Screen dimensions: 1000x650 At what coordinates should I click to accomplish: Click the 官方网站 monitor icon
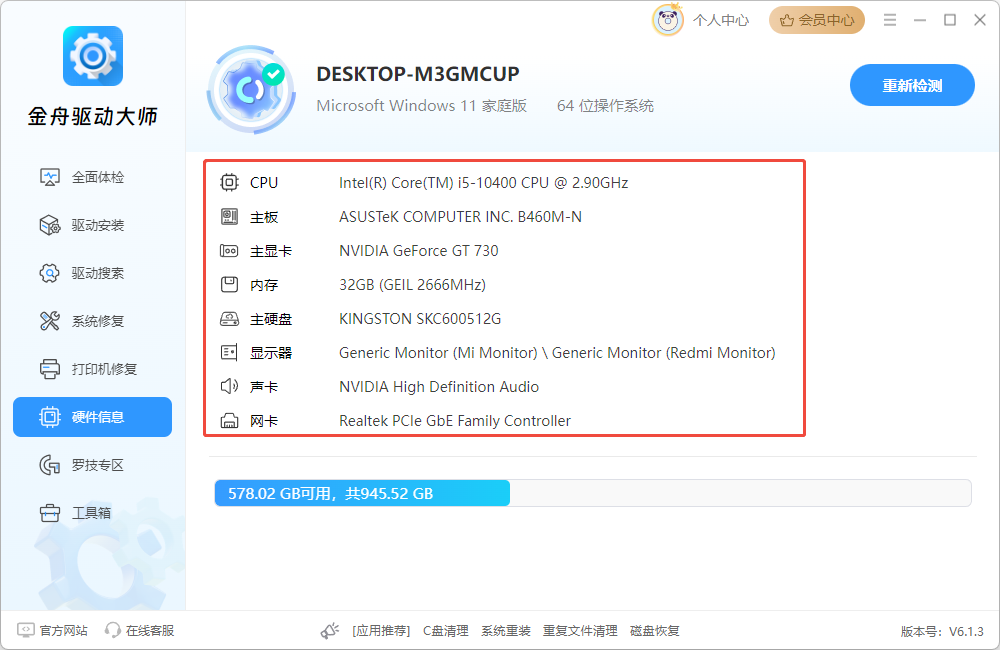(x=26, y=630)
